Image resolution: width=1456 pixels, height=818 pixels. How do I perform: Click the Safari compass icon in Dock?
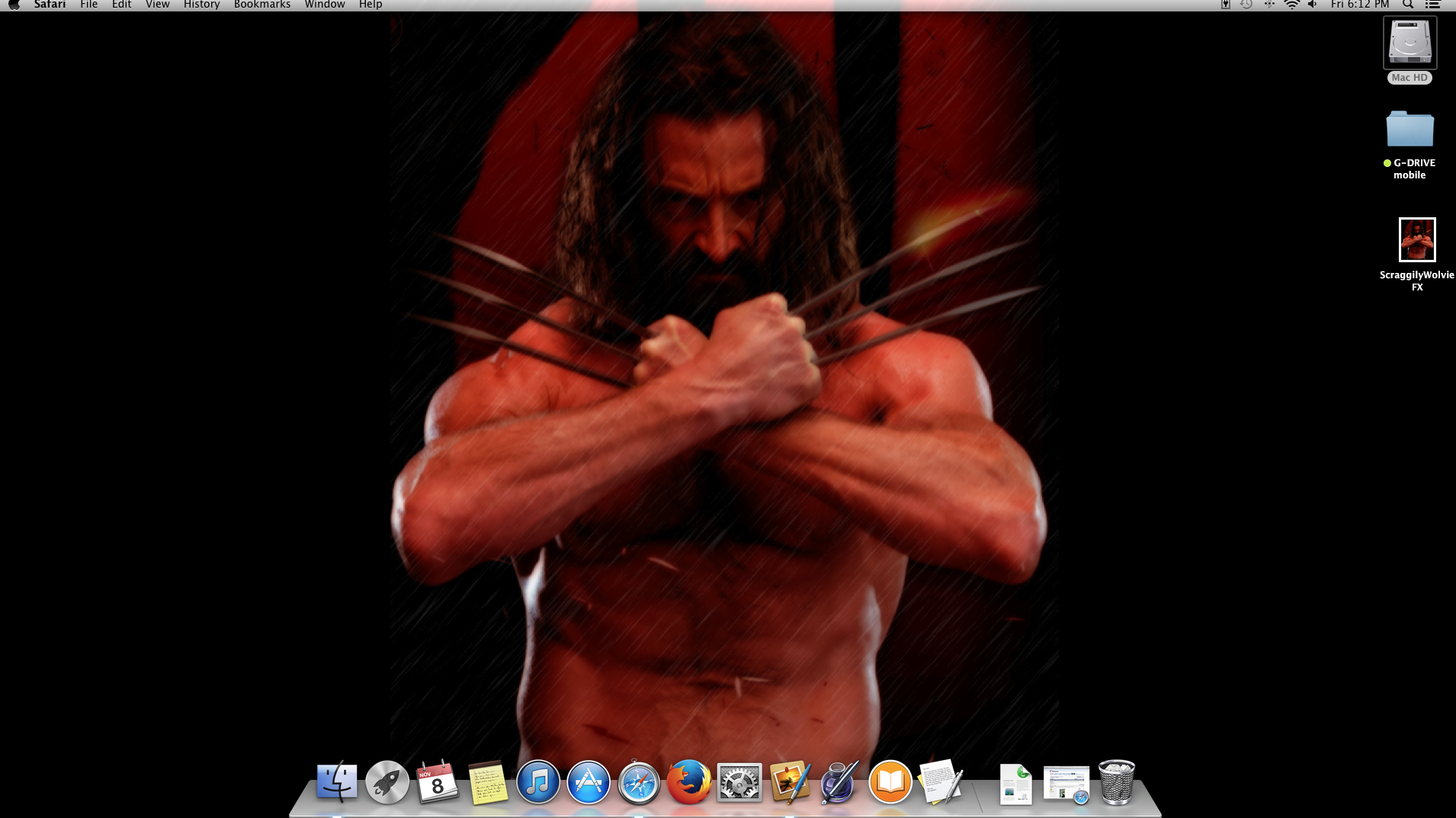pyautogui.click(x=639, y=782)
